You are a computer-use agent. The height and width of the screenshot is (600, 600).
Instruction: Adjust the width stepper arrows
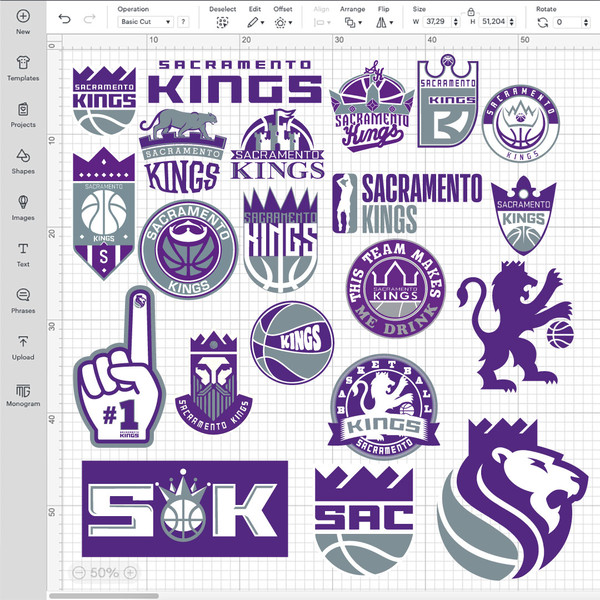point(455,22)
